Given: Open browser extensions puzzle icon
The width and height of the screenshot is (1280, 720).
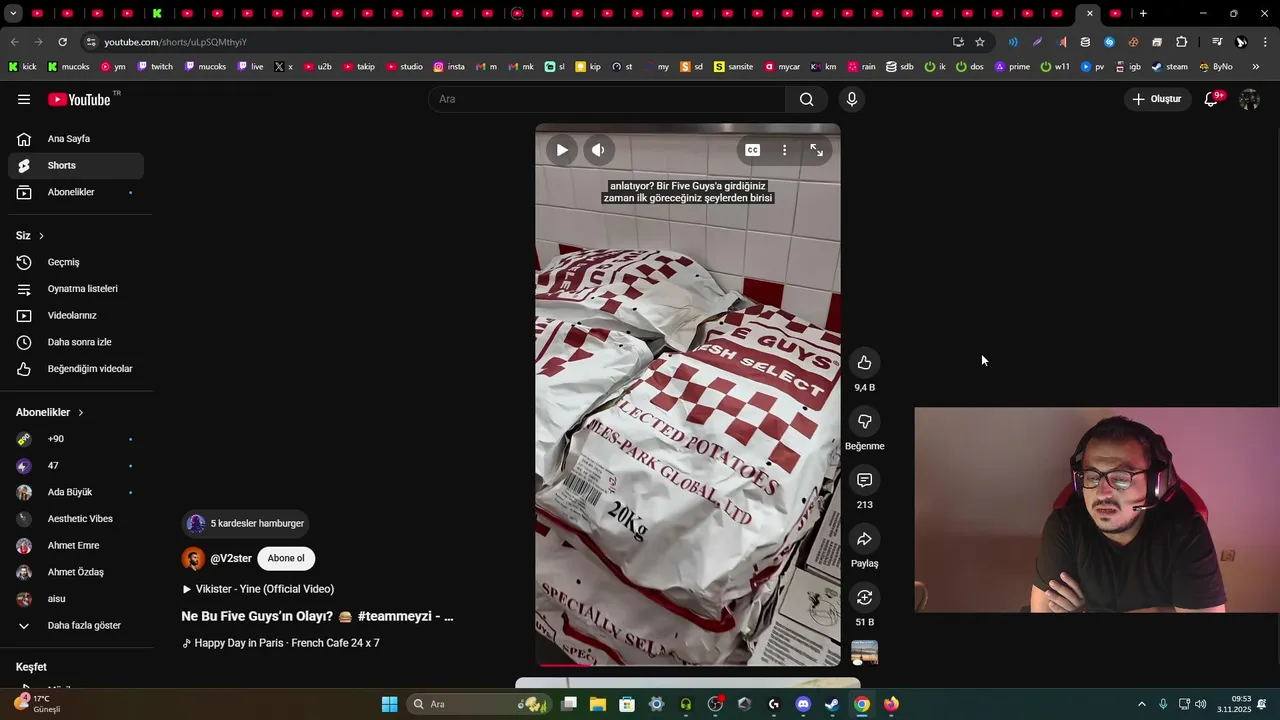Looking at the screenshot, I should pyautogui.click(x=1181, y=42).
